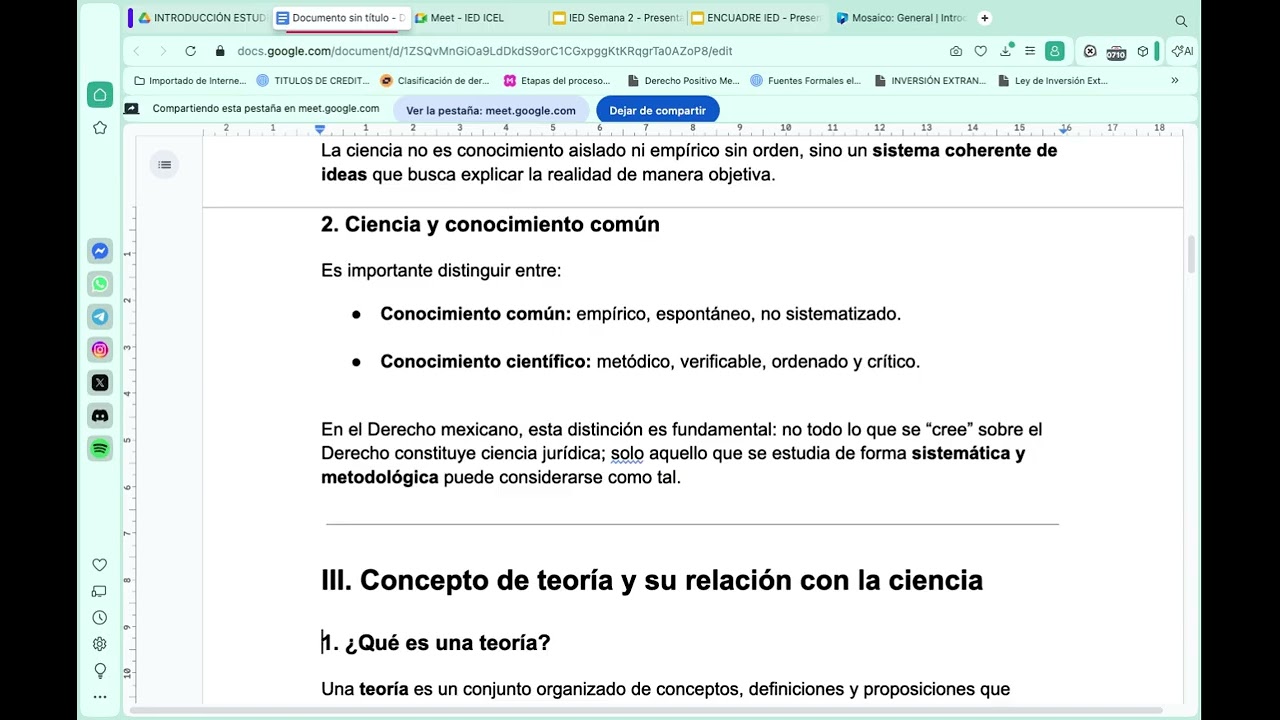1280x720 pixels.
Task: Click the purple tab island handle
Action: click(x=130, y=18)
